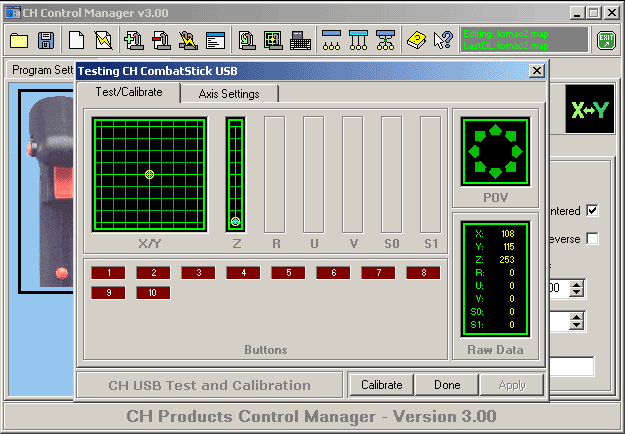Add a controller with the green-plus joystick icon

134,40
